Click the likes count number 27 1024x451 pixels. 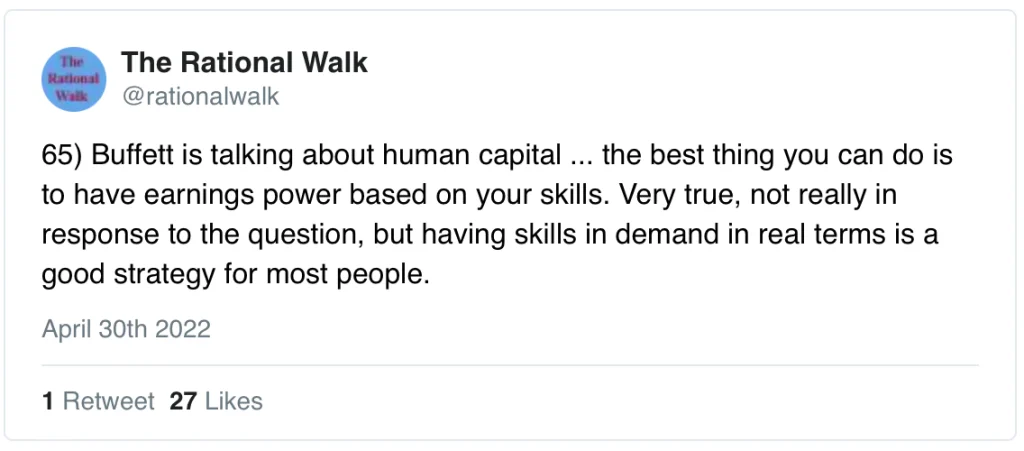[x=183, y=402]
